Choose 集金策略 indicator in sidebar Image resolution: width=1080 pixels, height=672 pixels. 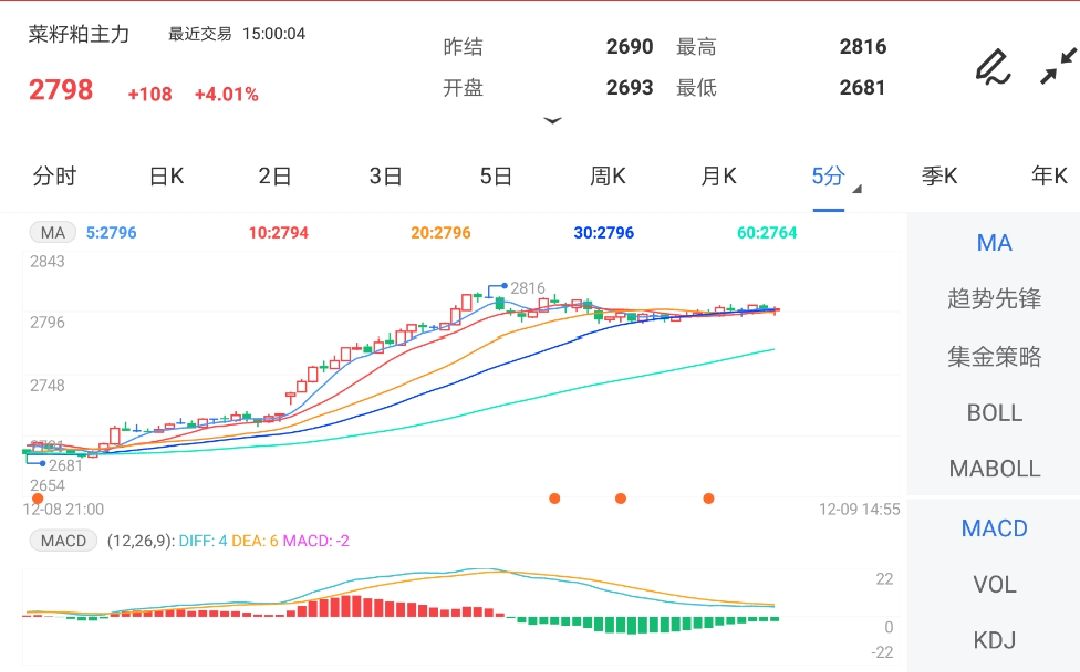pyautogui.click(x=994, y=357)
